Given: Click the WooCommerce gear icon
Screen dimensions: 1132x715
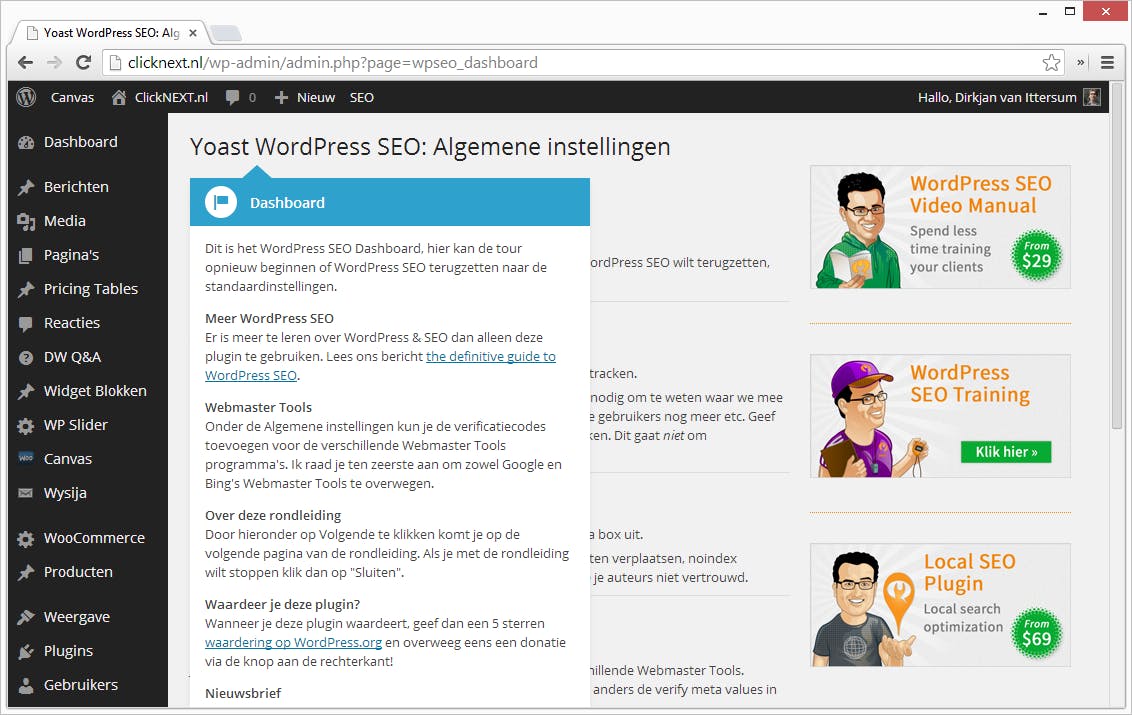Looking at the screenshot, I should tap(26, 539).
